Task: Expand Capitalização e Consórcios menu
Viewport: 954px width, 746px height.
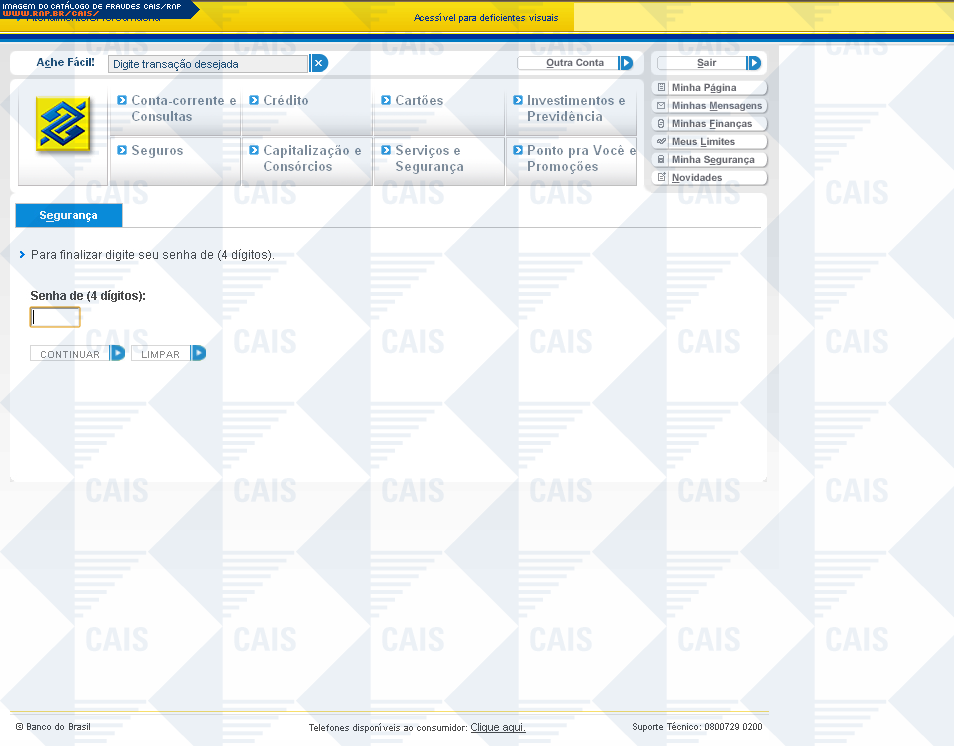Action: pos(309,158)
